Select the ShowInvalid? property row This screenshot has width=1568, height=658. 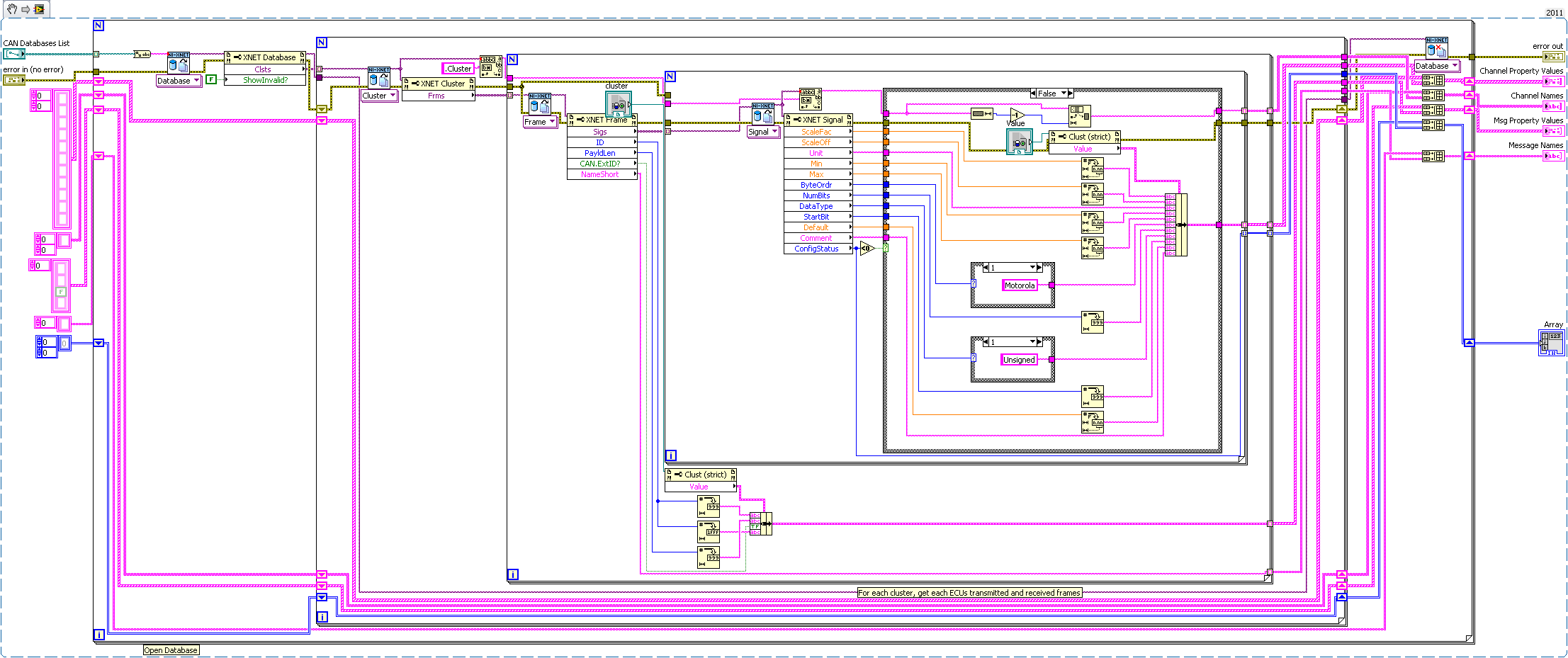pyautogui.click(x=265, y=80)
